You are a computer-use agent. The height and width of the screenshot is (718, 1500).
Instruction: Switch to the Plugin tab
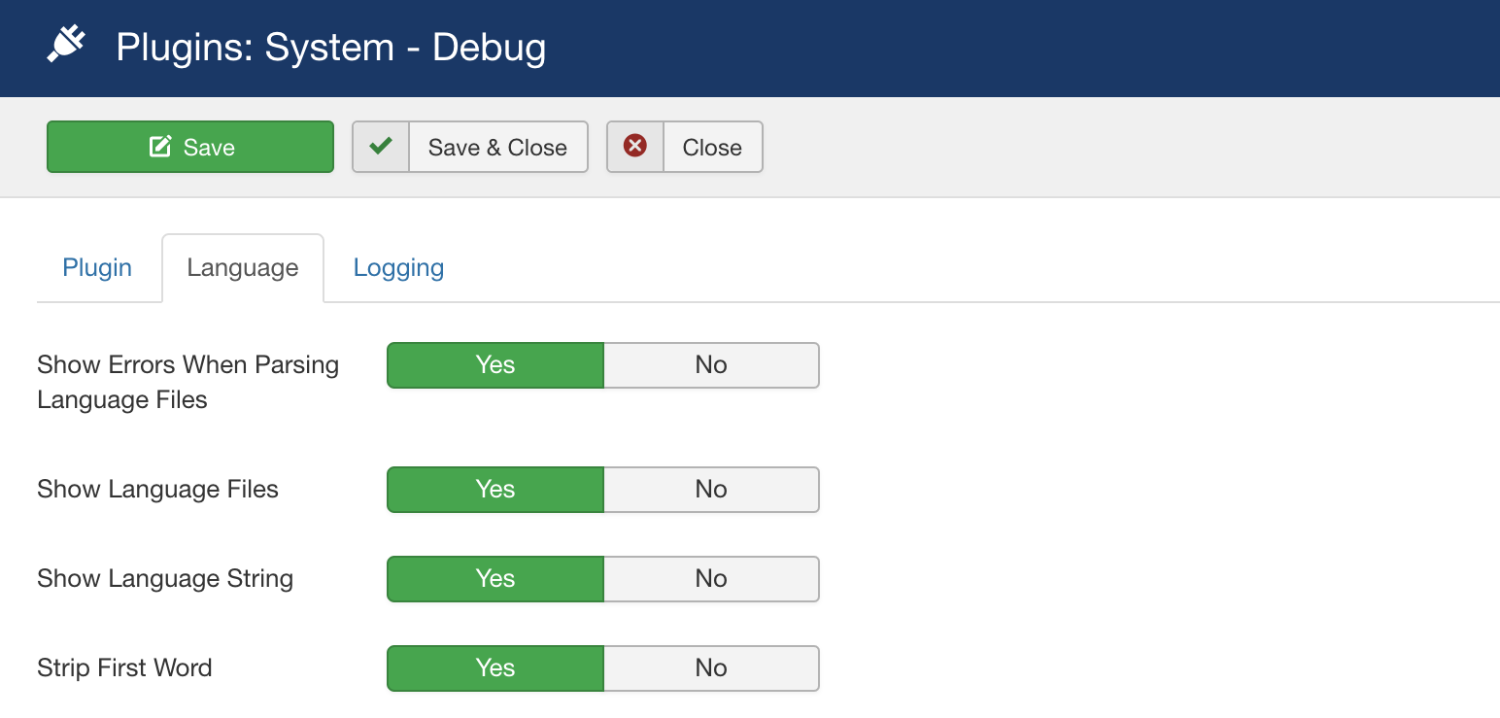coord(97,268)
